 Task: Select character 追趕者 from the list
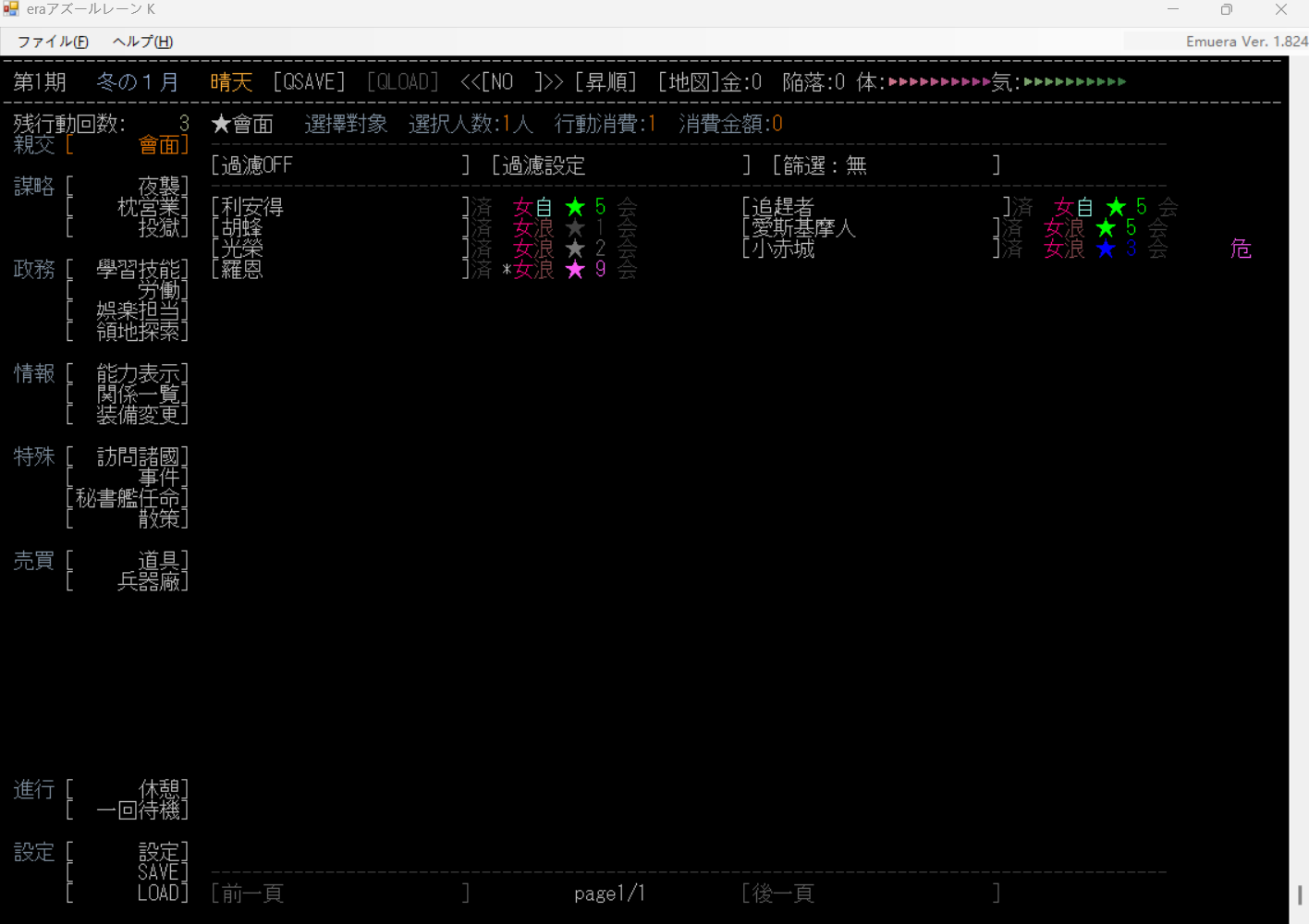pos(876,207)
